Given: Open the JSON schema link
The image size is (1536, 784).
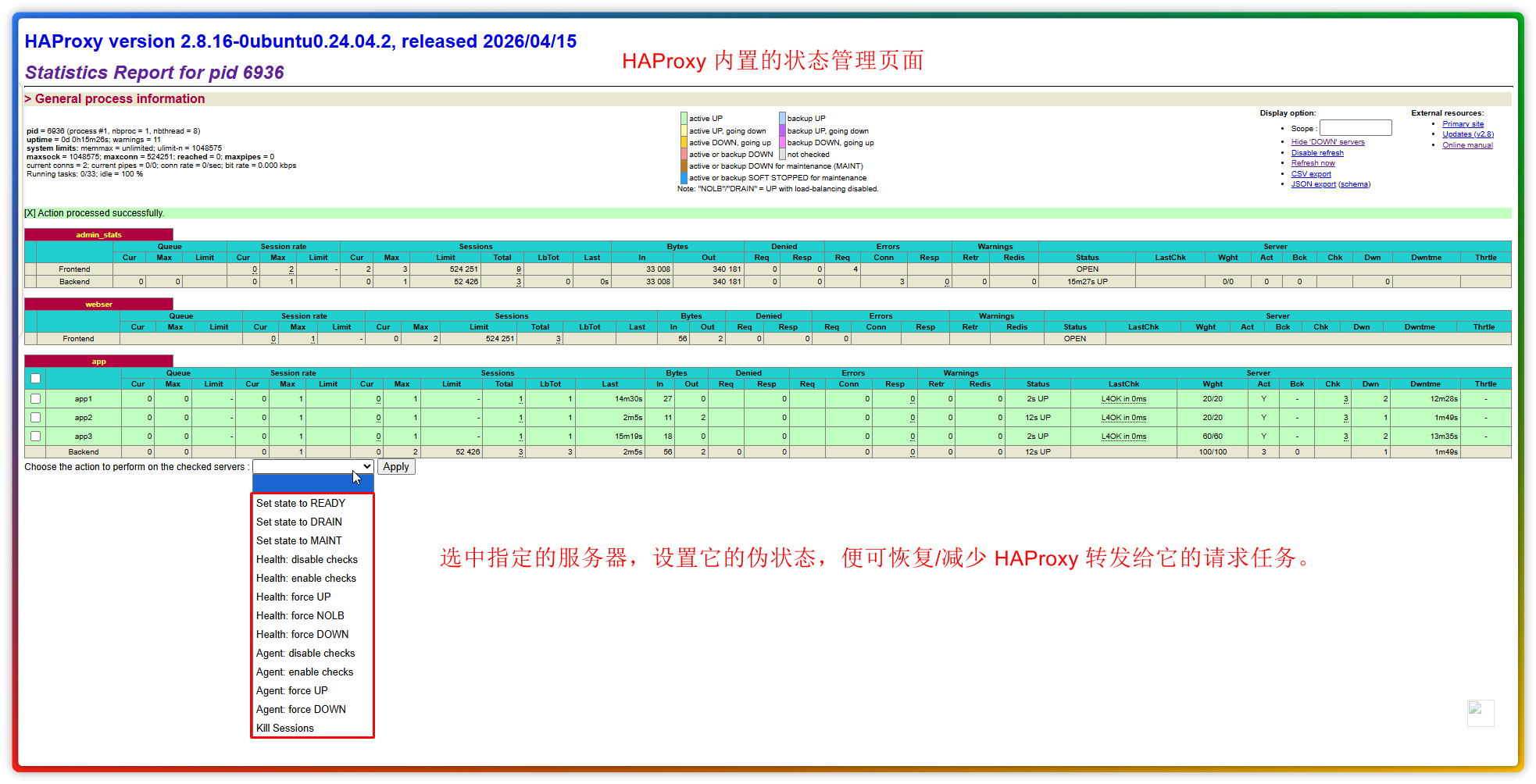Looking at the screenshot, I should pyautogui.click(x=1354, y=184).
